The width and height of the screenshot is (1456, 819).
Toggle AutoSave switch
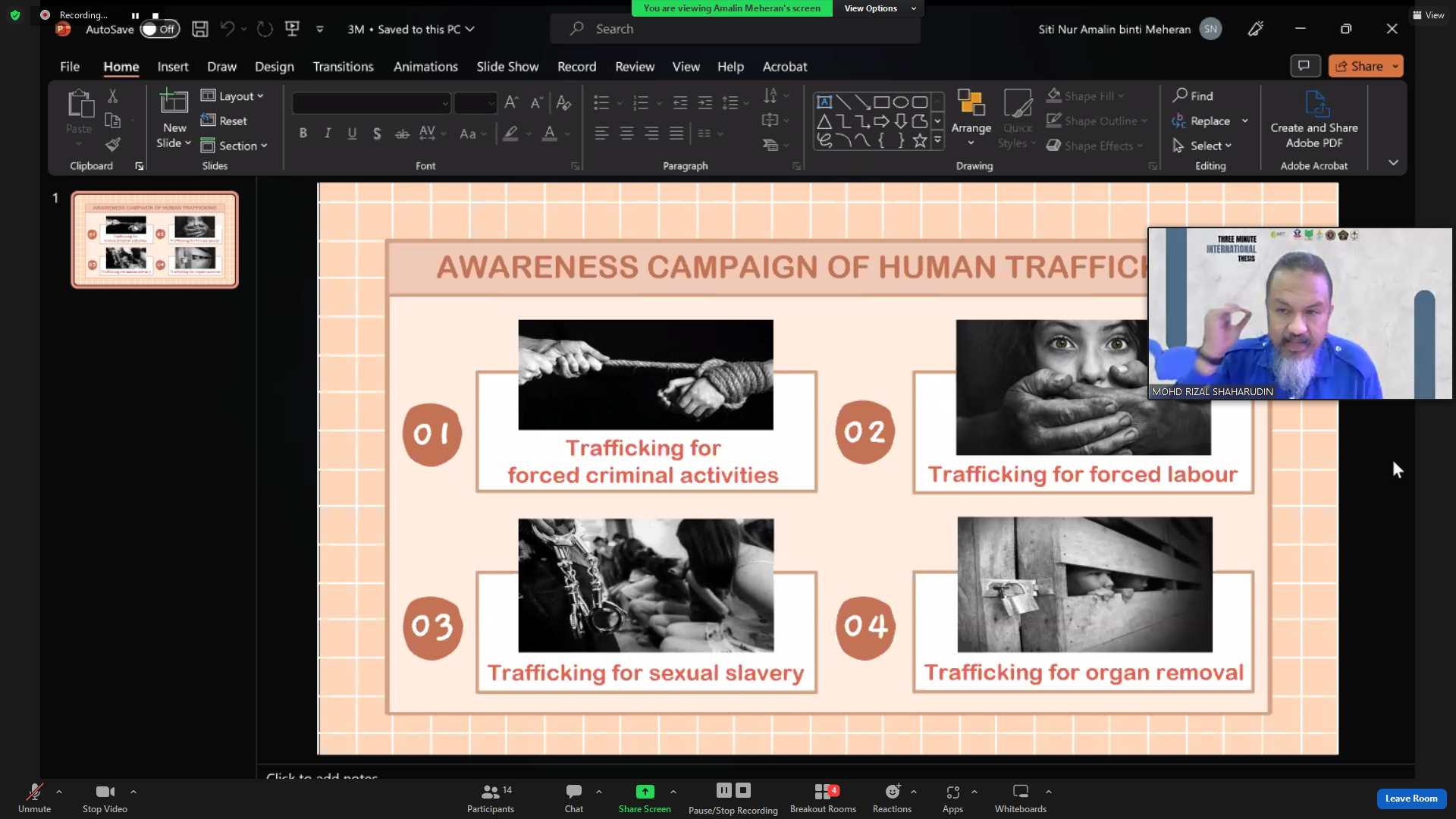(x=159, y=29)
